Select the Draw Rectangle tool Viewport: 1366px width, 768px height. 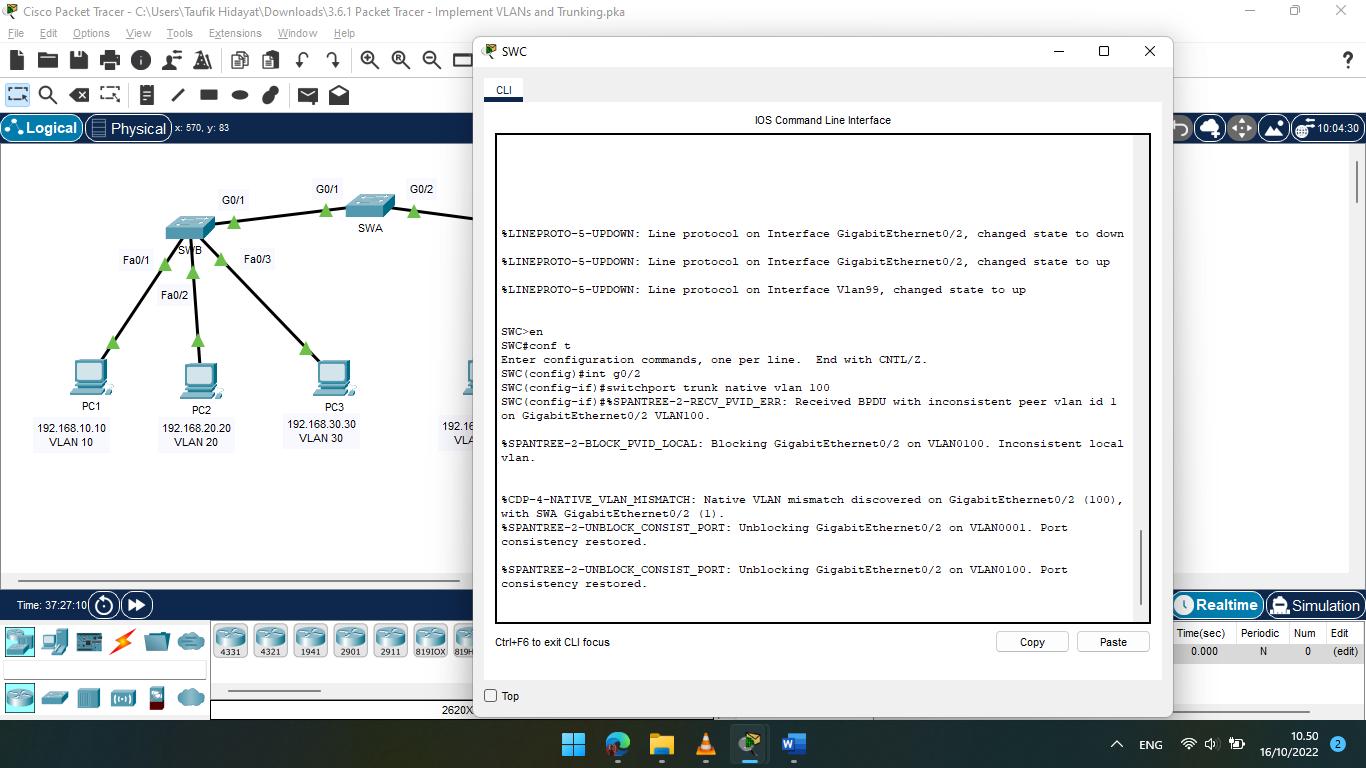coord(209,95)
